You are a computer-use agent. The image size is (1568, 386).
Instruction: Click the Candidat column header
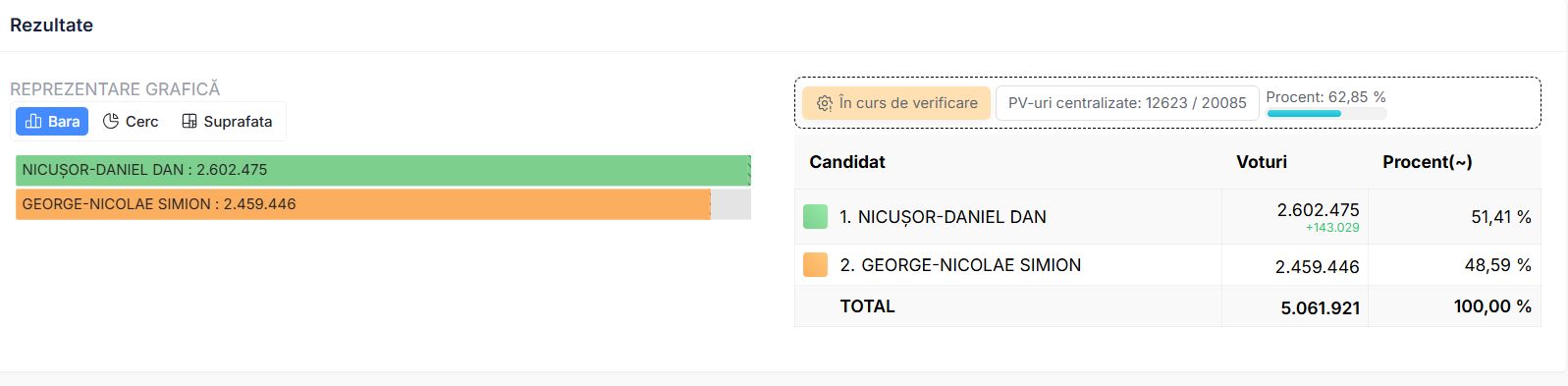click(x=847, y=162)
